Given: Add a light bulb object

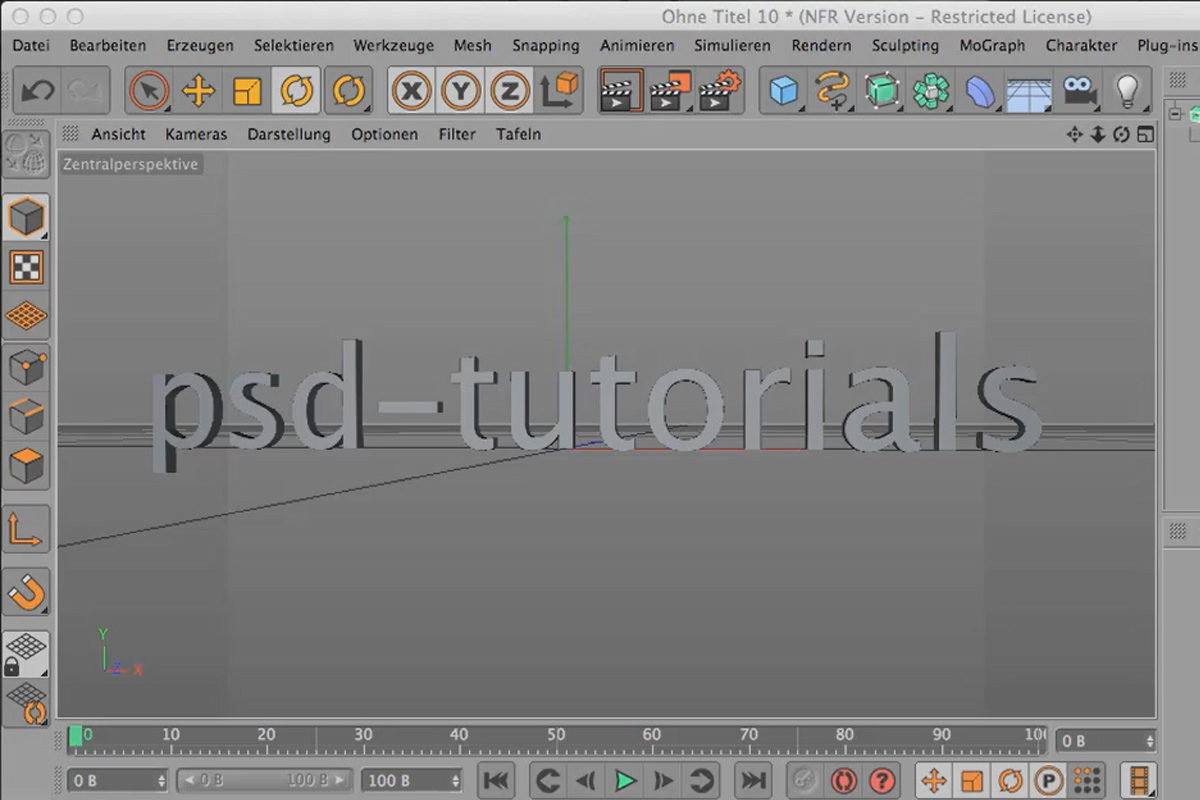Looking at the screenshot, I should click(1127, 91).
